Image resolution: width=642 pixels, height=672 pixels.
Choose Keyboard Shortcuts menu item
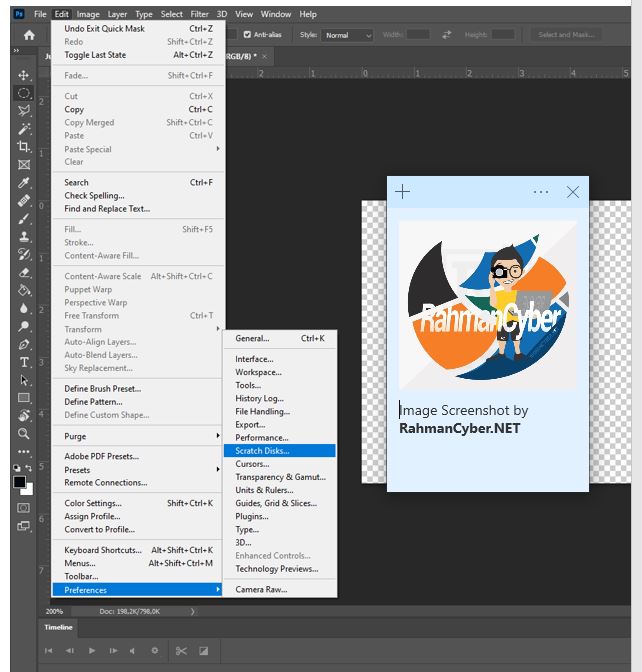[x=138, y=550]
